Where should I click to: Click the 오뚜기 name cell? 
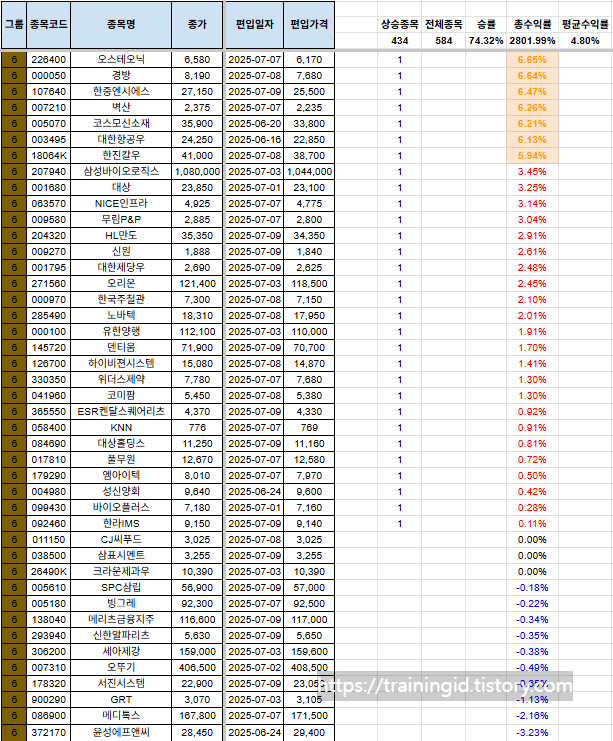(x=121, y=668)
